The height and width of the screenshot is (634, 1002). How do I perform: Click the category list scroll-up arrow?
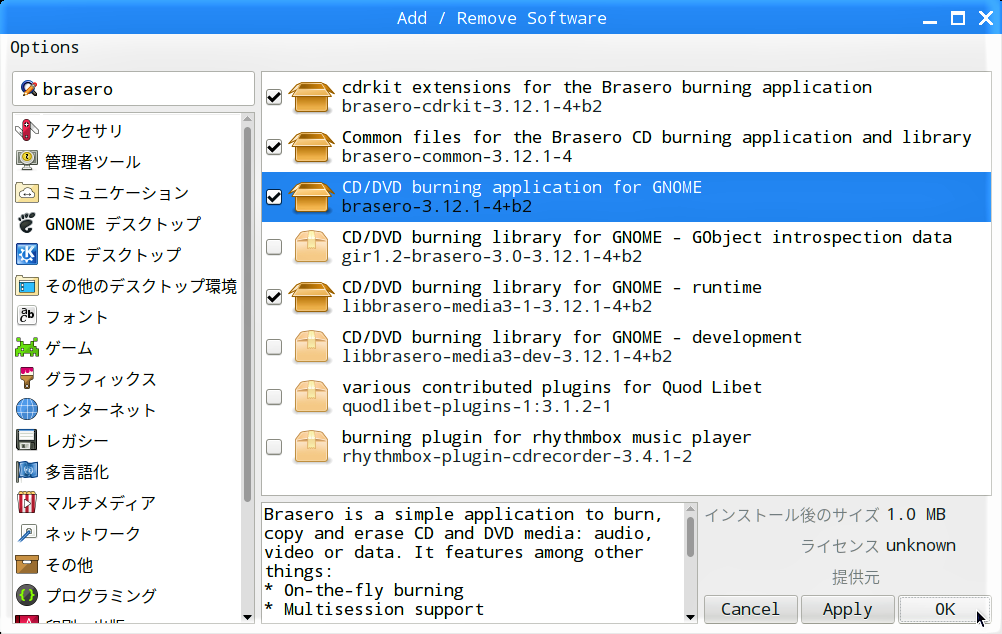(248, 119)
